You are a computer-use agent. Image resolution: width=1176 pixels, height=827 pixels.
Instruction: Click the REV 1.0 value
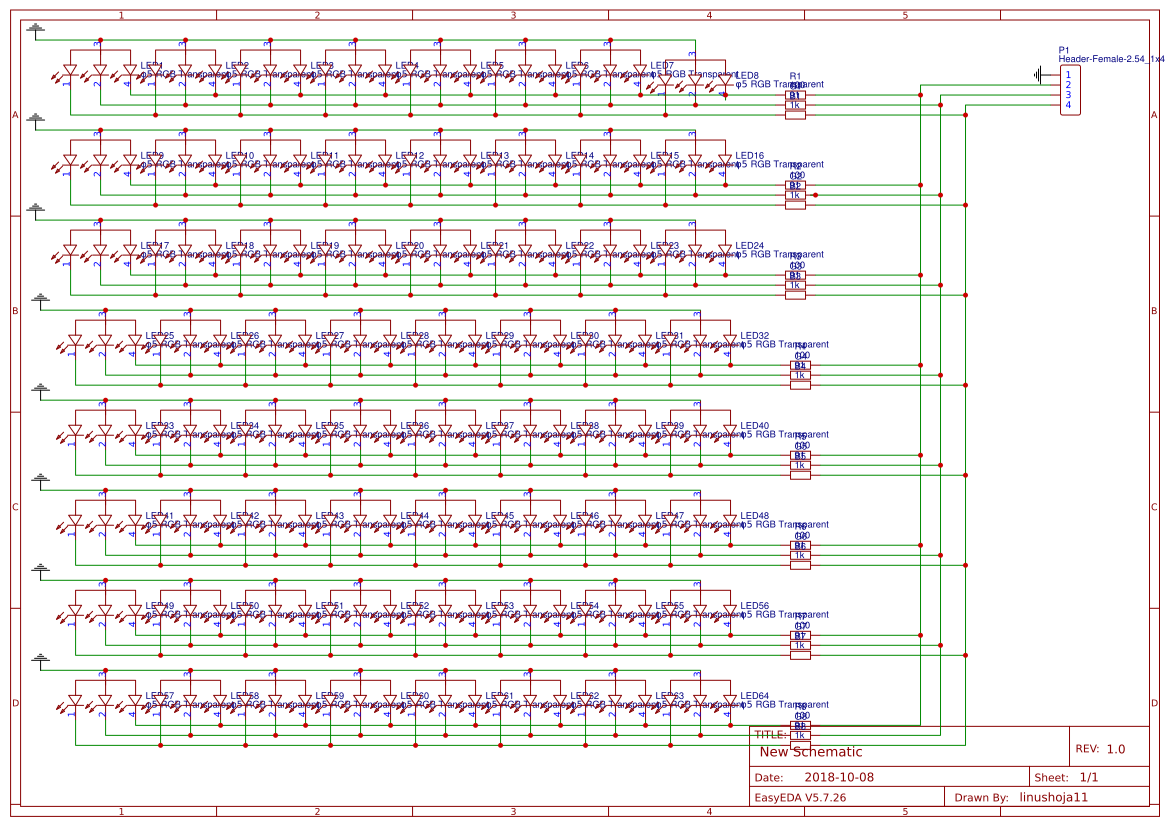(x=1116, y=749)
